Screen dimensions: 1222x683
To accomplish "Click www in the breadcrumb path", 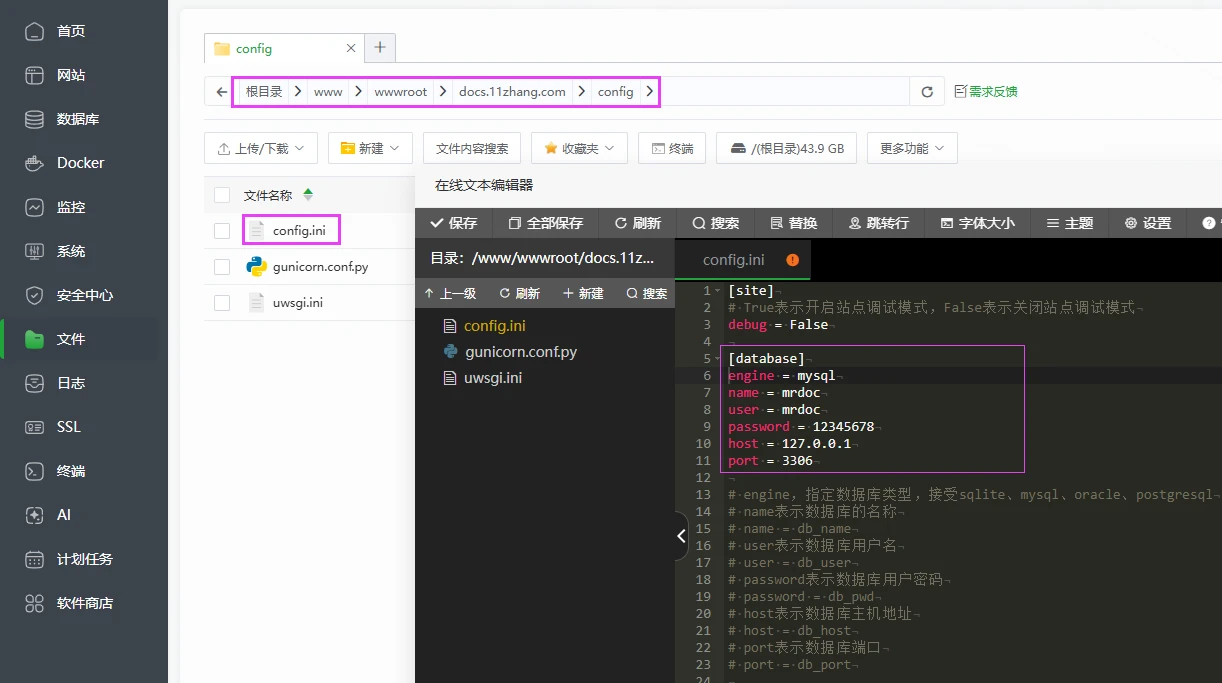I will 328,92.
